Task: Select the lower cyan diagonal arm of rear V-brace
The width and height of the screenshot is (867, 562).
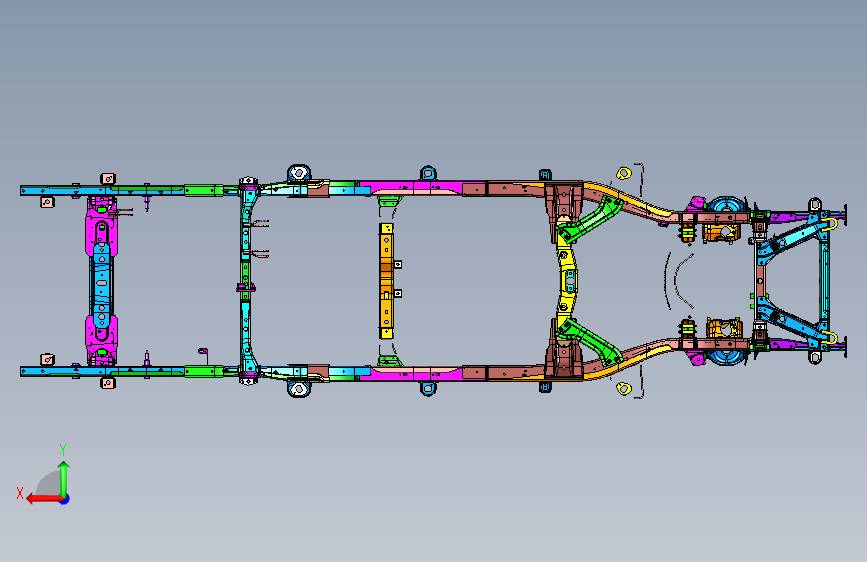Action: point(792,322)
